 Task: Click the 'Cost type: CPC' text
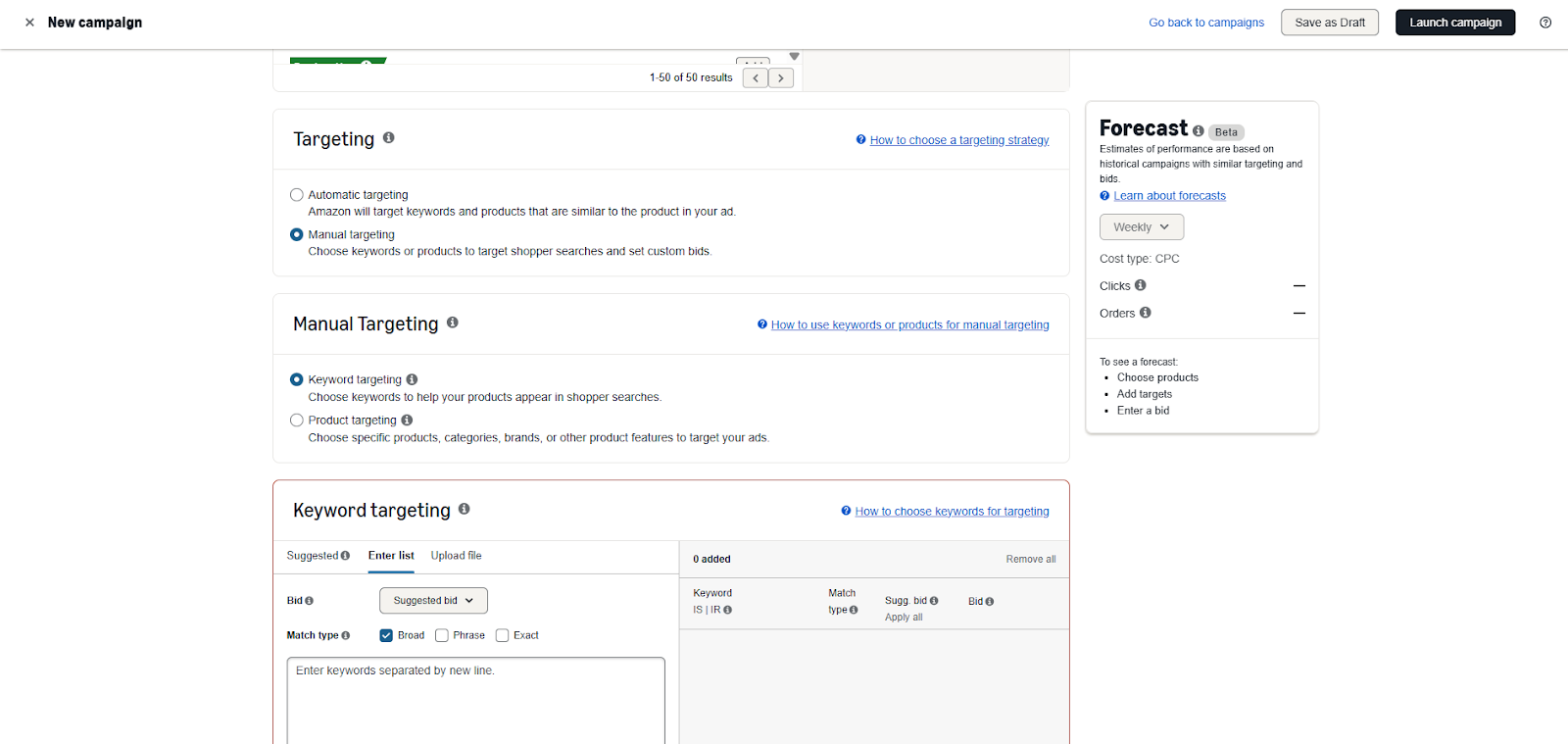[1140, 259]
